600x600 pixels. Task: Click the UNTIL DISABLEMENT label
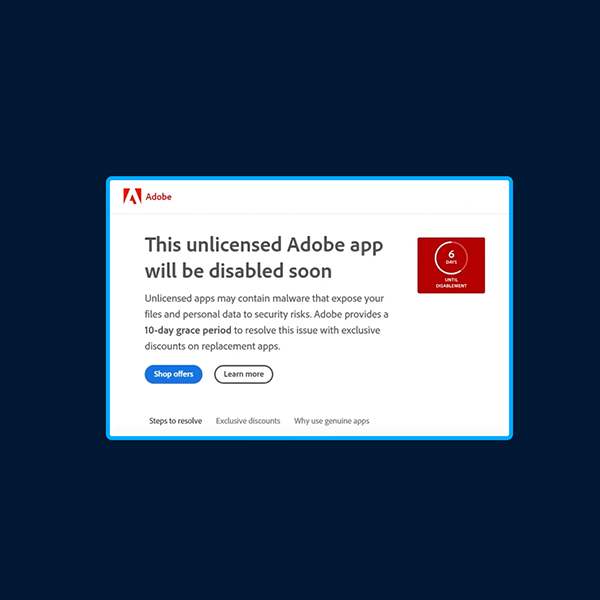click(x=451, y=283)
